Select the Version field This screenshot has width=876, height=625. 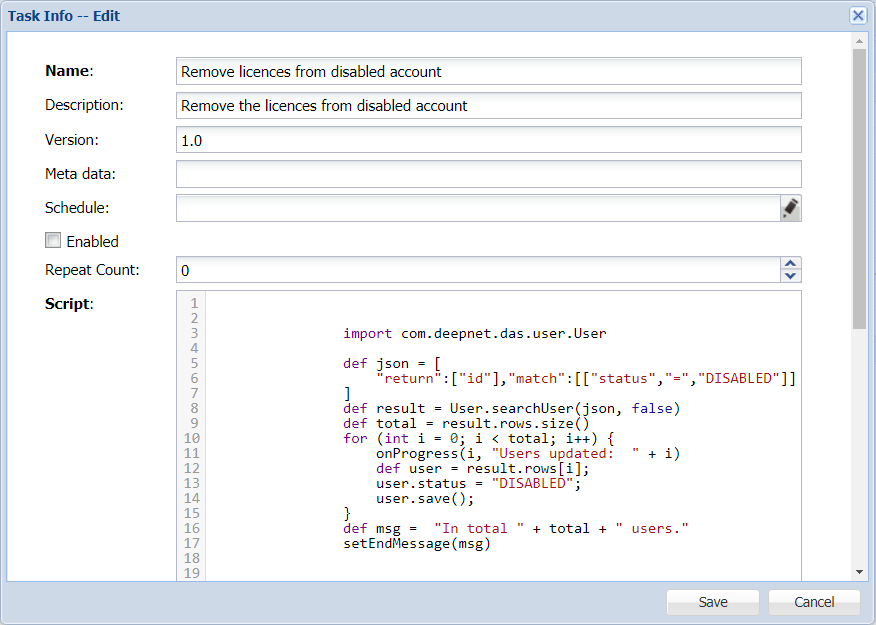[488, 140]
